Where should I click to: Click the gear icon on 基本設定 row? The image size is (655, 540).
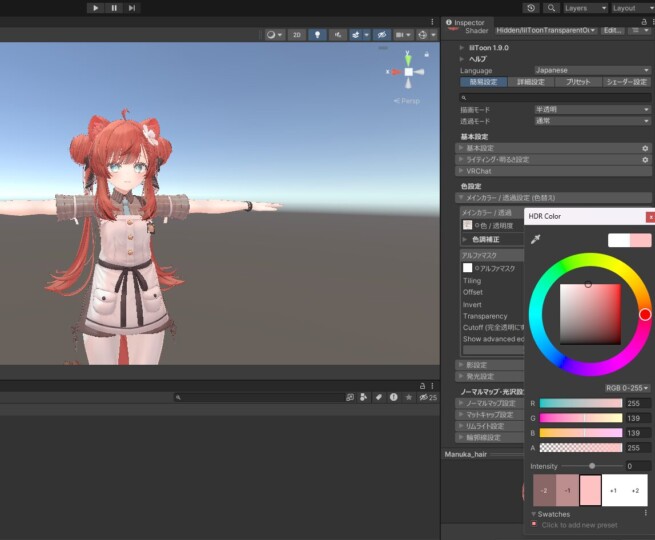(645, 148)
